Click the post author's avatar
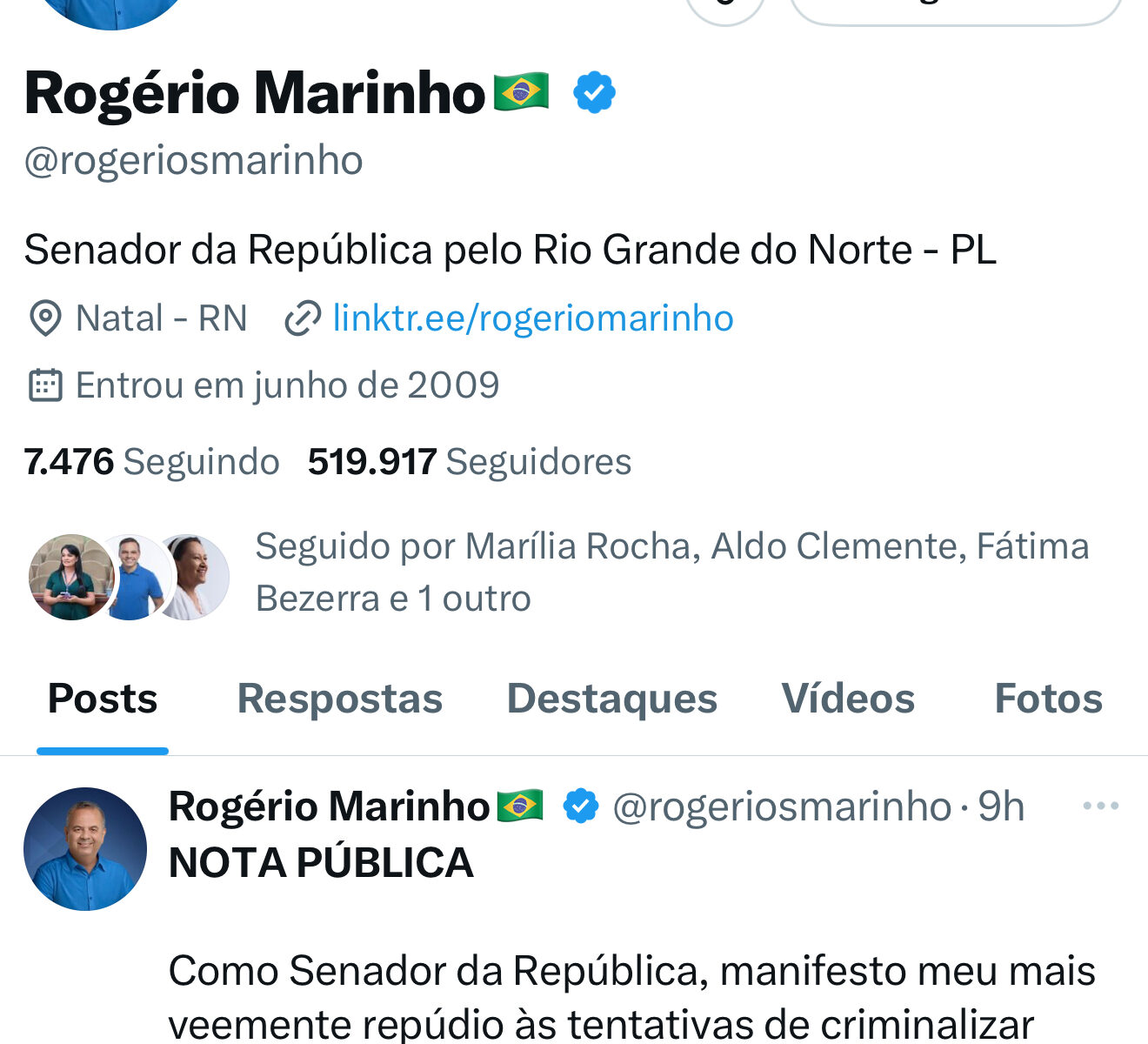The width and height of the screenshot is (1148, 1044). pyautogui.click(x=85, y=849)
